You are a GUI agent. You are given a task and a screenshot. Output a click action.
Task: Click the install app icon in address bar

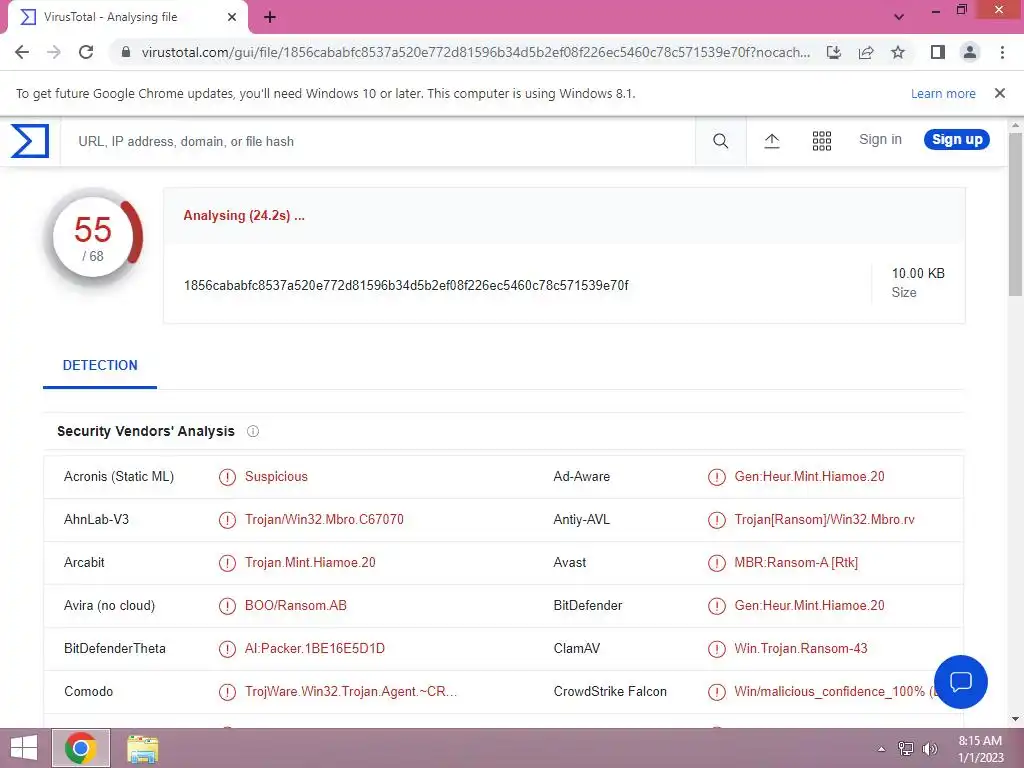tap(834, 52)
